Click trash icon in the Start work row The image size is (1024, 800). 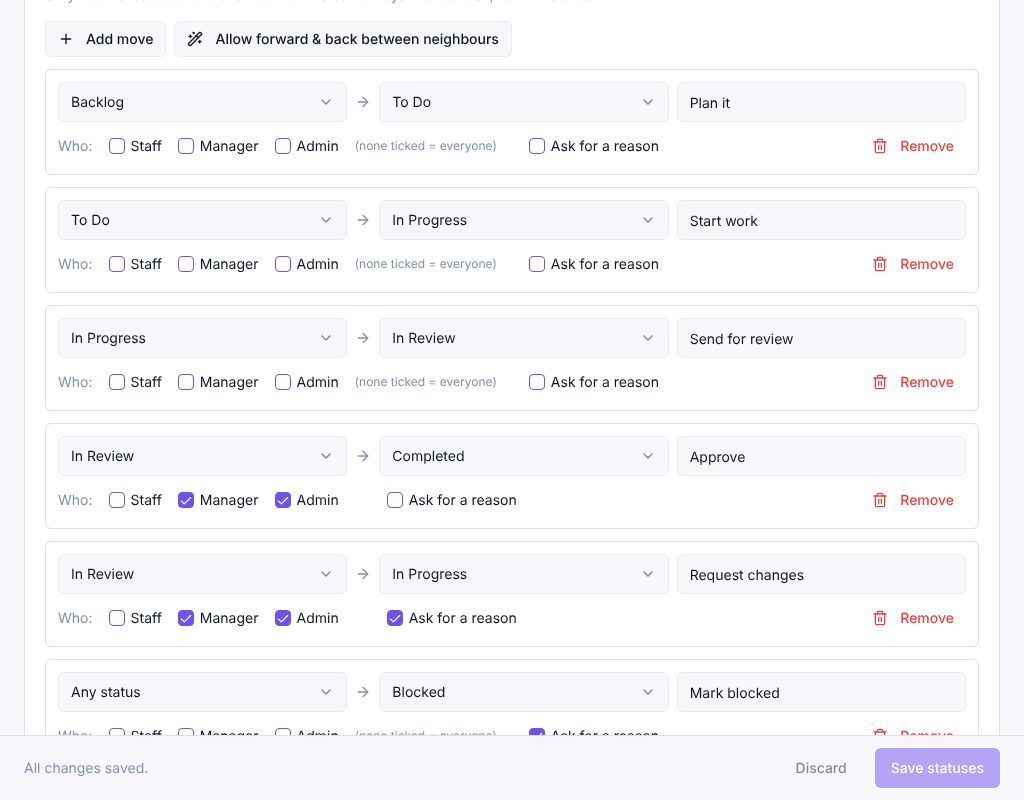coord(880,264)
